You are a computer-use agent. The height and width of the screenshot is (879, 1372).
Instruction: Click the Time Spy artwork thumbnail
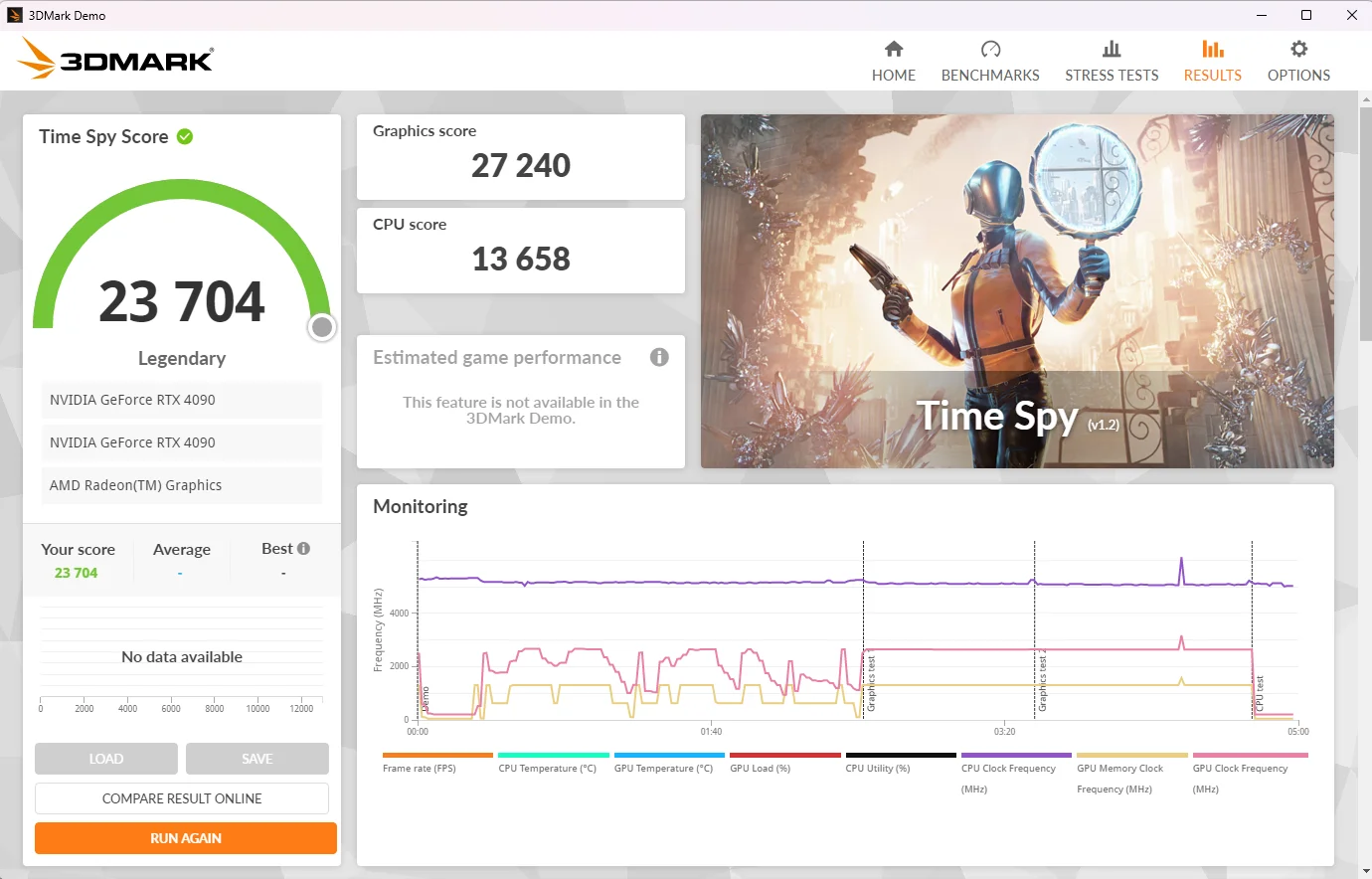click(1017, 291)
